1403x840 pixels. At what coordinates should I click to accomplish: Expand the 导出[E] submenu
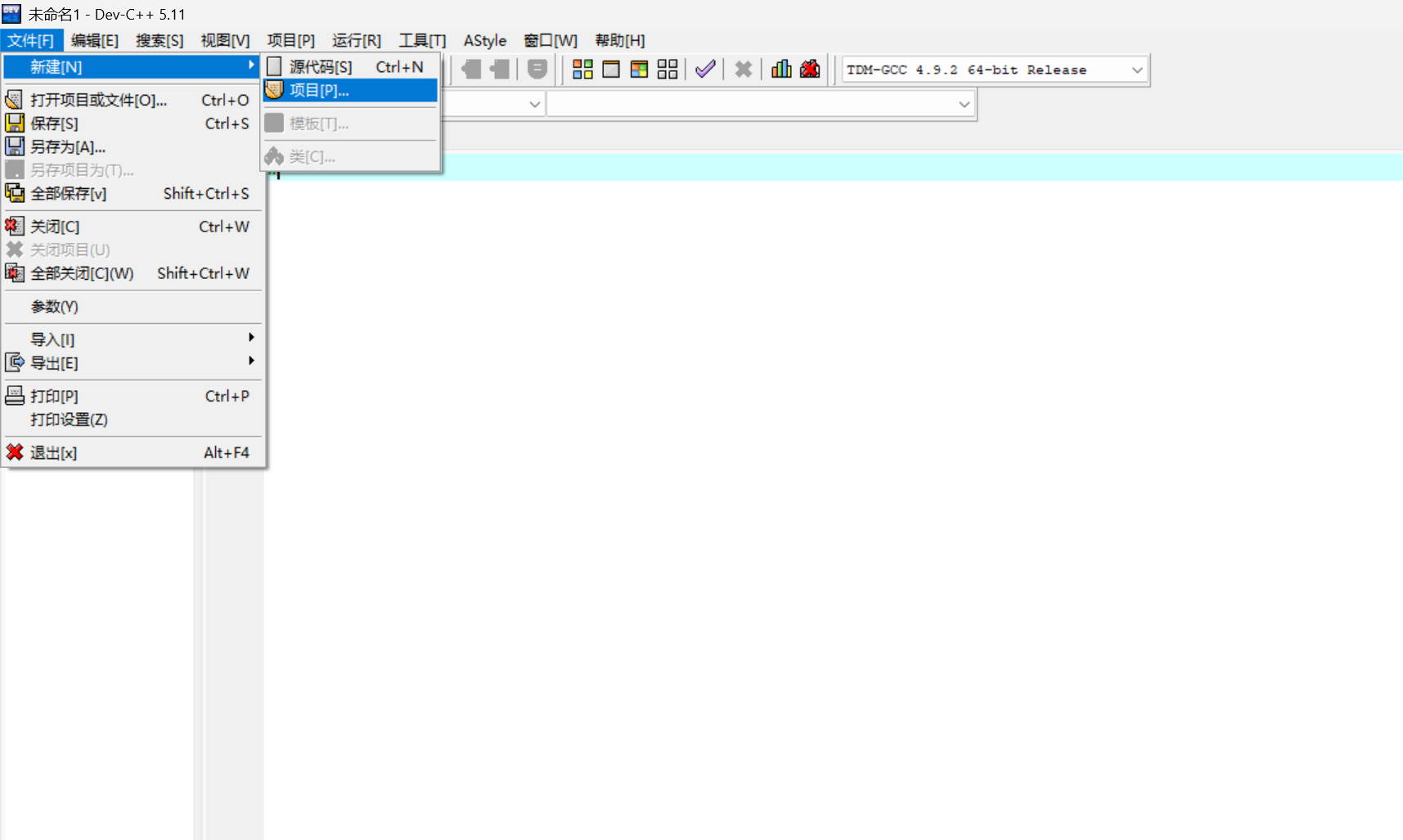tap(131, 362)
